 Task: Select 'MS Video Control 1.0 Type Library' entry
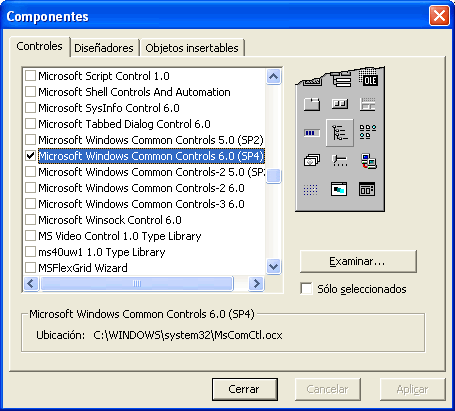point(120,236)
